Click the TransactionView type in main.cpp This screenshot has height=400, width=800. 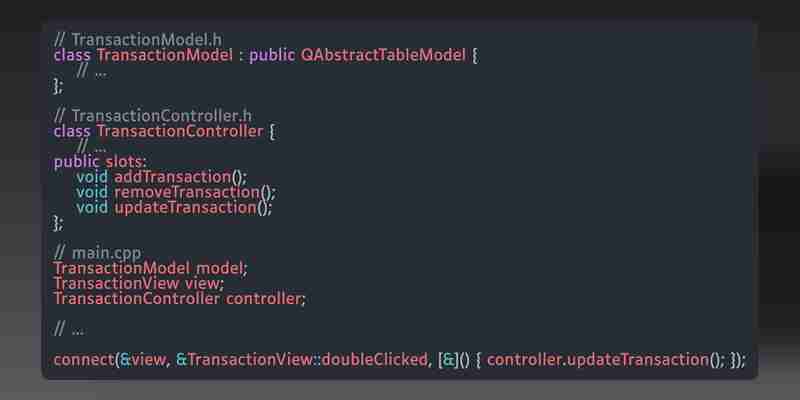116,283
